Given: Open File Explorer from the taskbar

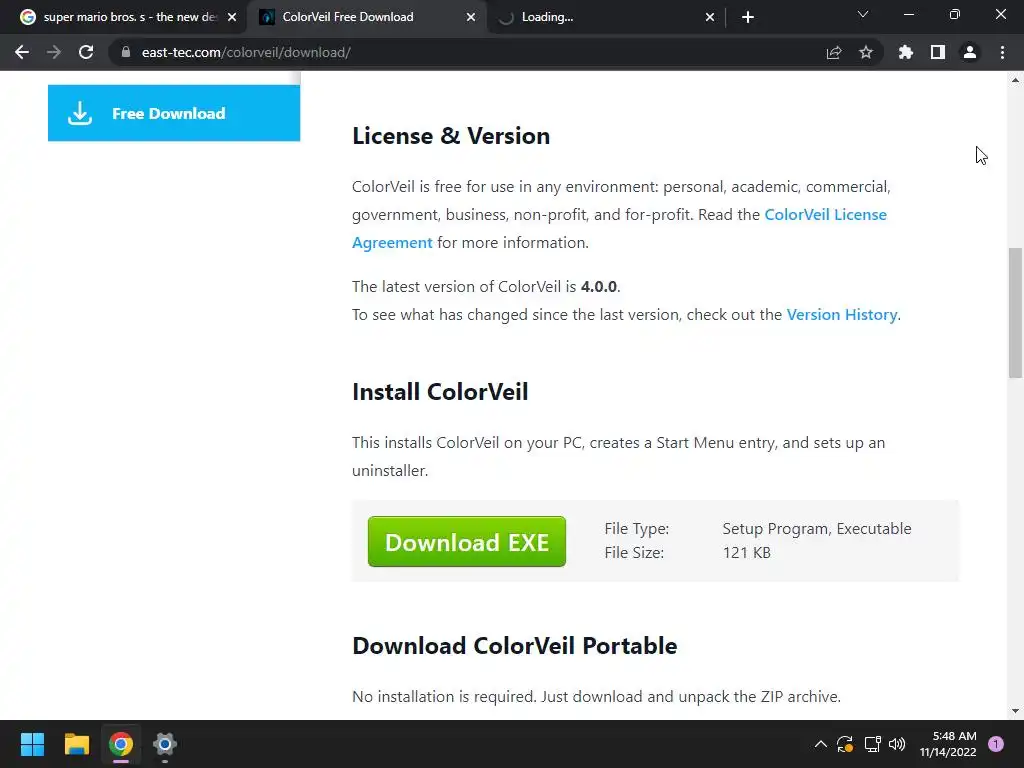Looking at the screenshot, I should point(77,744).
